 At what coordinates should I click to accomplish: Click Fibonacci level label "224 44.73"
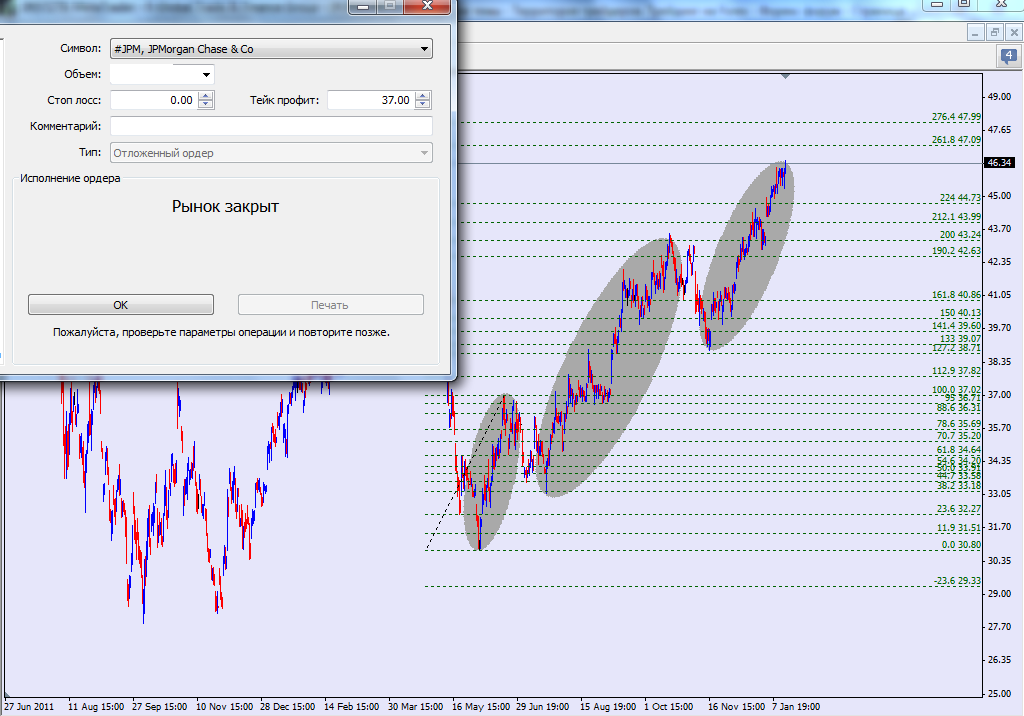960,197
